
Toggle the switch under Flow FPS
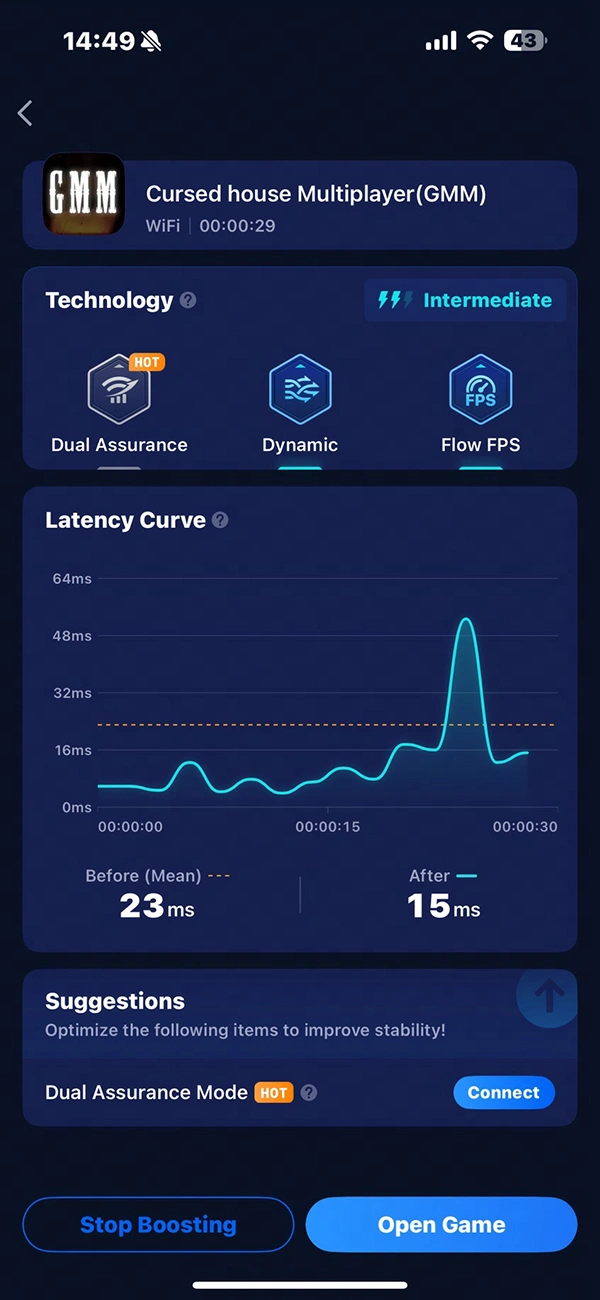pos(480,466)
